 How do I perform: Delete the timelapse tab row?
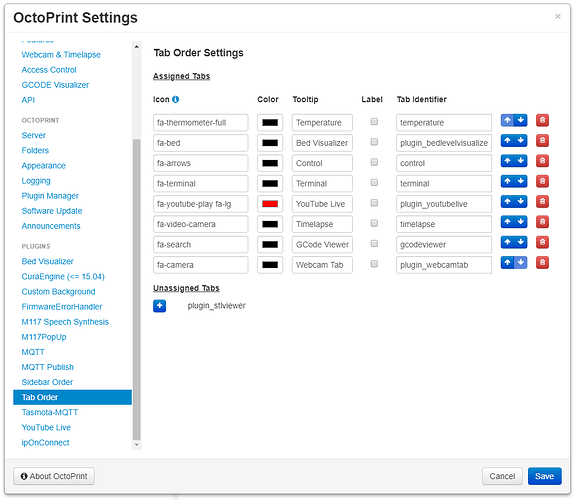click(542, 222)
